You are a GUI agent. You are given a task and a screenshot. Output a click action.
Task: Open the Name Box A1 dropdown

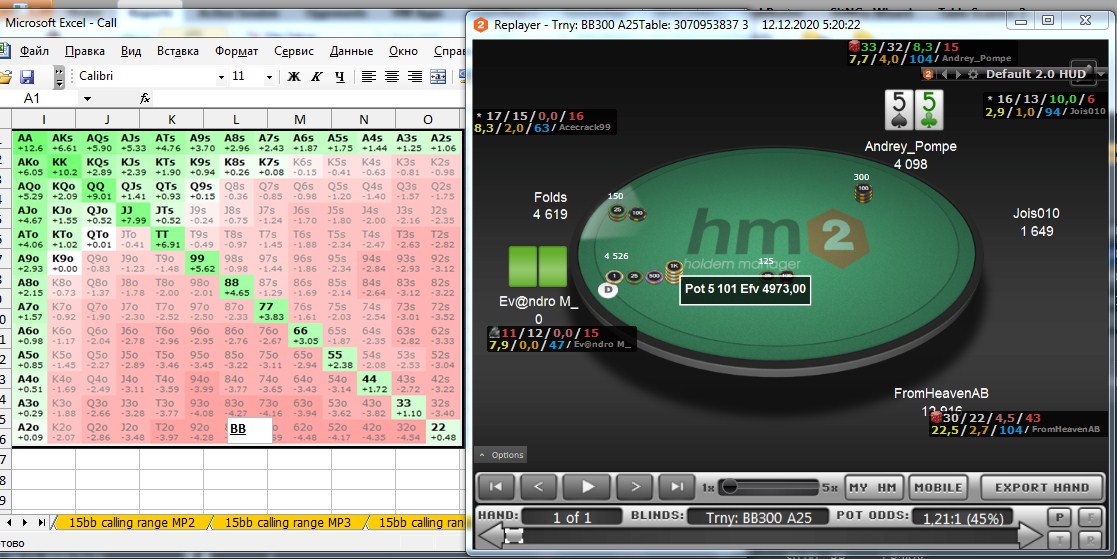coord(87,98)
